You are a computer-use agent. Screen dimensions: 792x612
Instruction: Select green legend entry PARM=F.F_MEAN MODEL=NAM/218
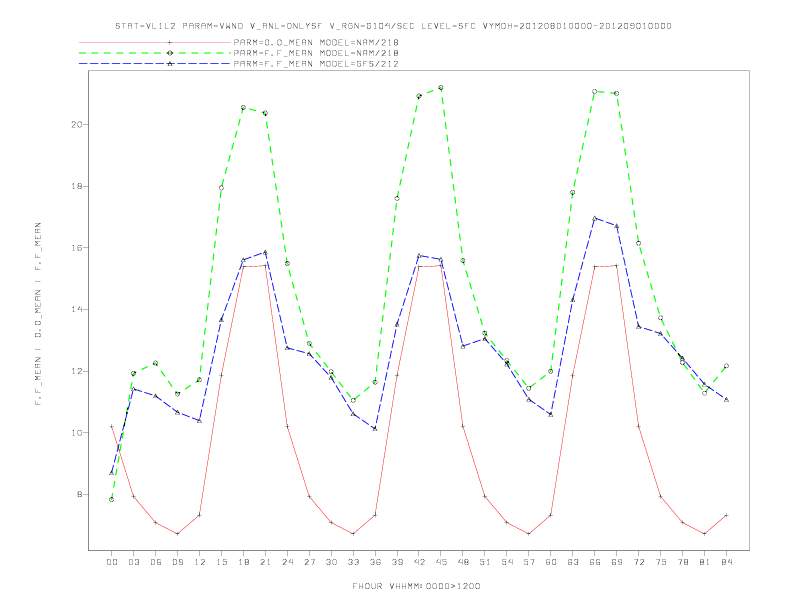(x=316, y=53)
